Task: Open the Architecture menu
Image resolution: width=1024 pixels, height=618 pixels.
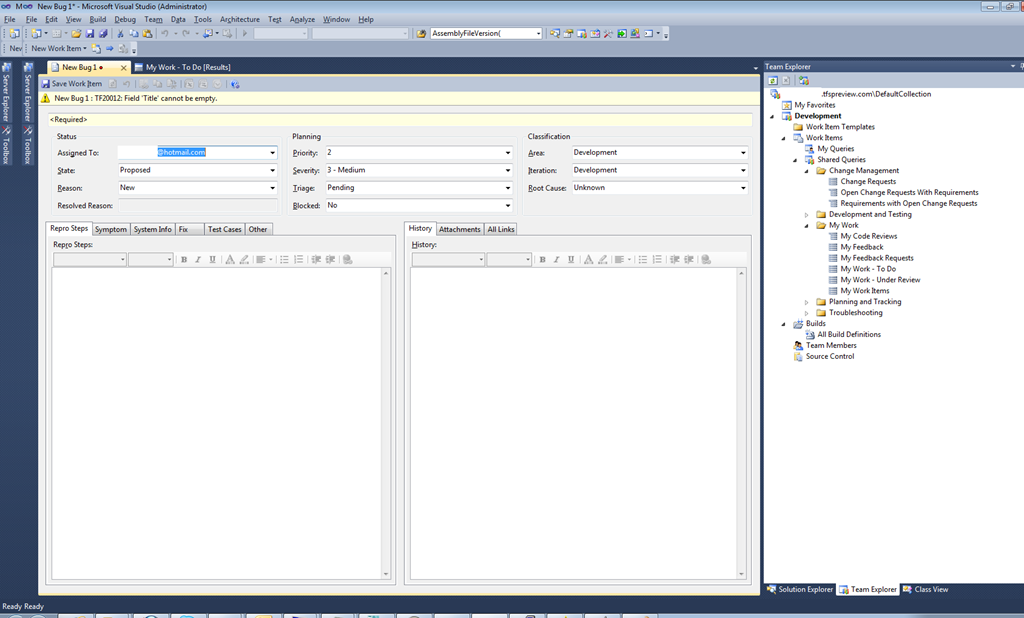Action: tap(239, 19)
